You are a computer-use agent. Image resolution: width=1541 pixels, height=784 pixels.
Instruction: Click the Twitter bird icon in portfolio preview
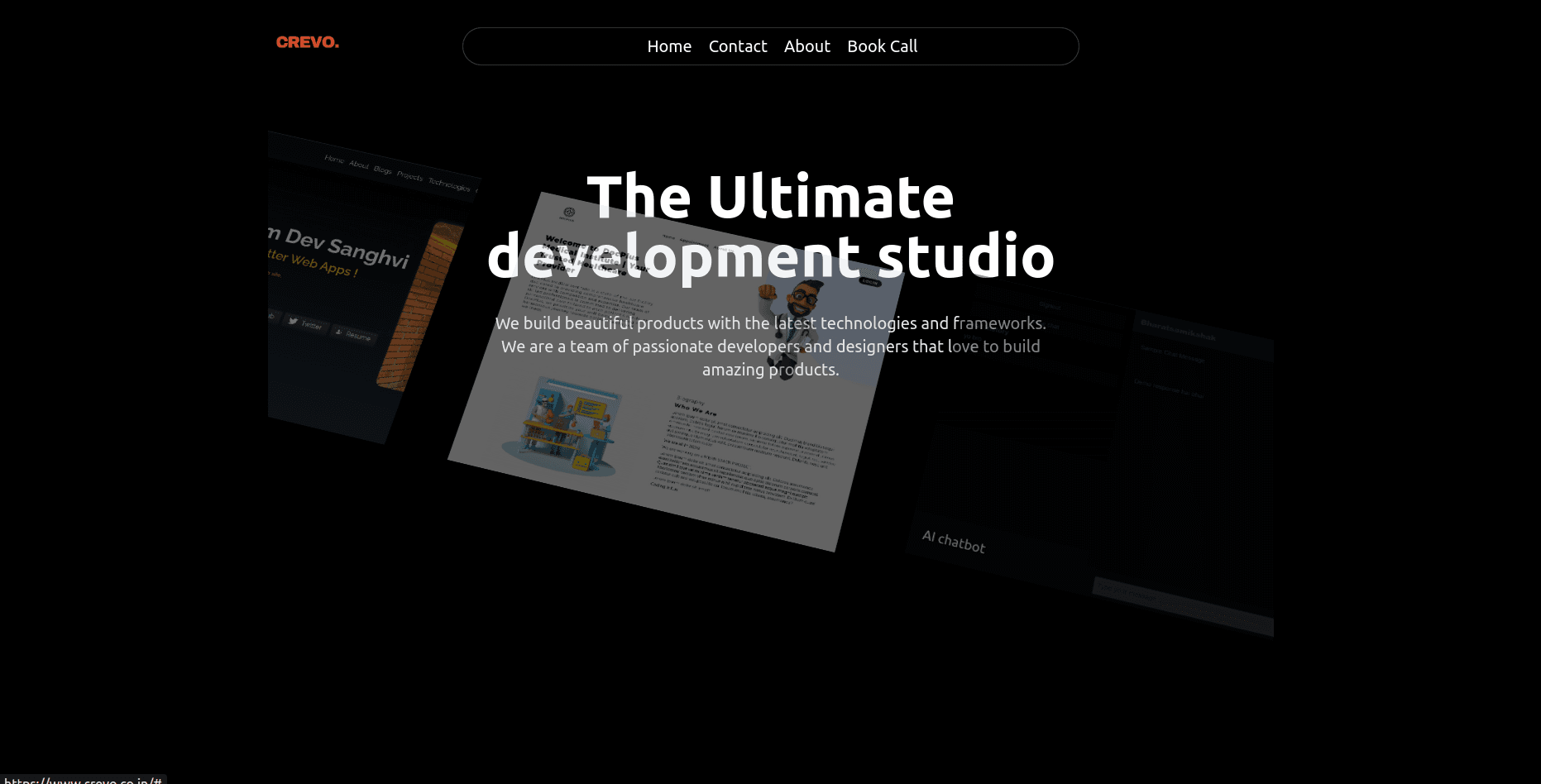[x=294, y=321]
